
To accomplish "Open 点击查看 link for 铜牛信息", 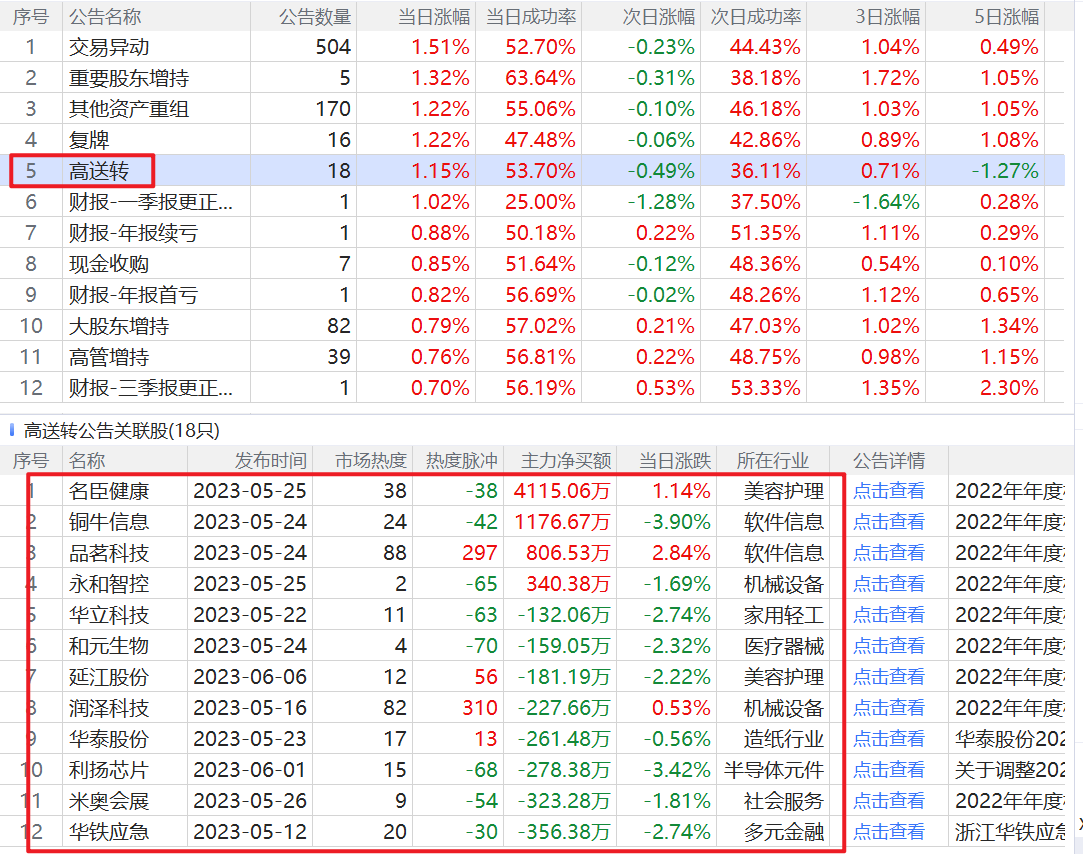I will (889, 522).
